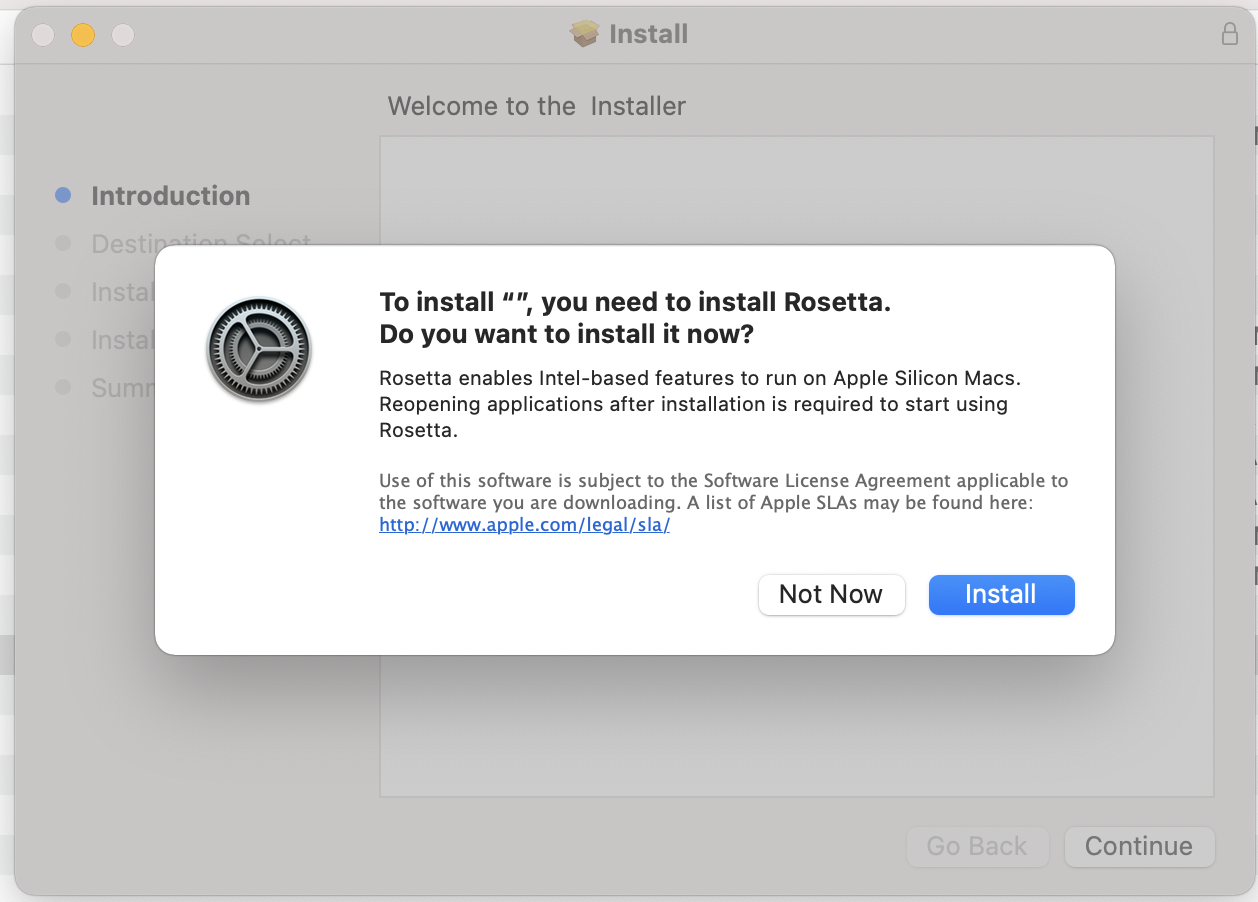The height and width of the screenshot is (902, 1258).
Task: Select Destination Select in the sidebar
Action: click(x=200, y=243)
